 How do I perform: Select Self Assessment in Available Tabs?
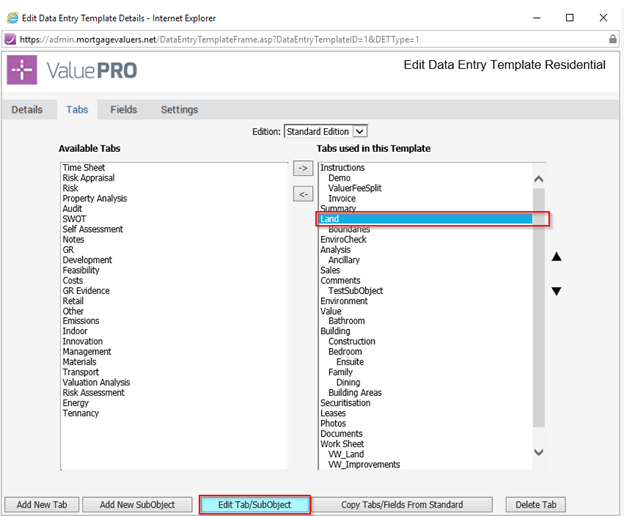click(93, 229)
